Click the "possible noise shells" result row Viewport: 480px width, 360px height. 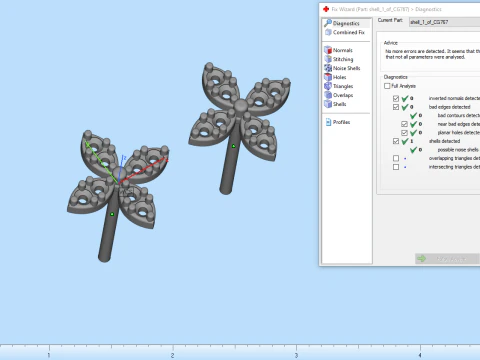[445, 150]
